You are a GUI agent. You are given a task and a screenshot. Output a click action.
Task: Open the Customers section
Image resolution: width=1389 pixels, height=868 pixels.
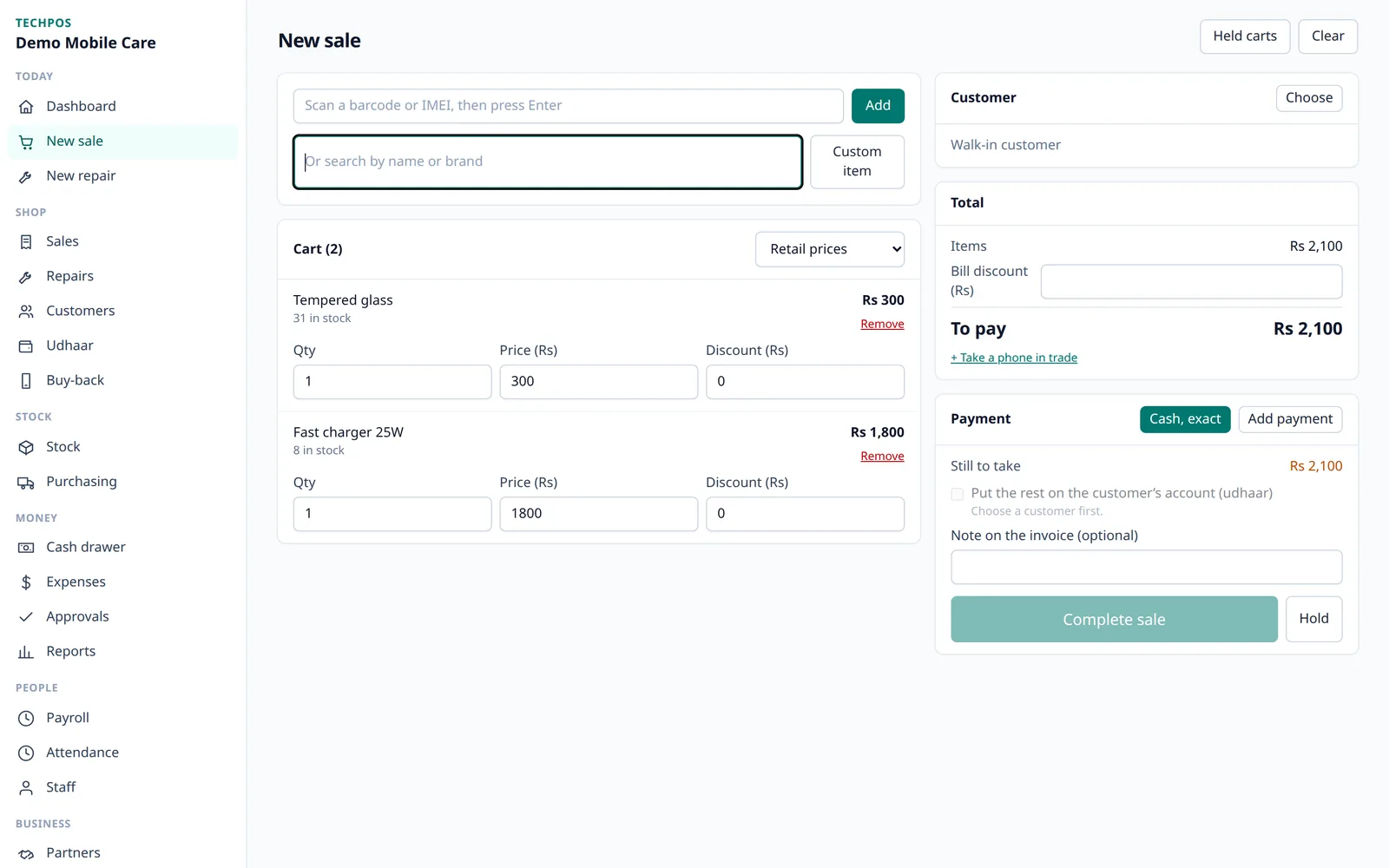point(122,312)
